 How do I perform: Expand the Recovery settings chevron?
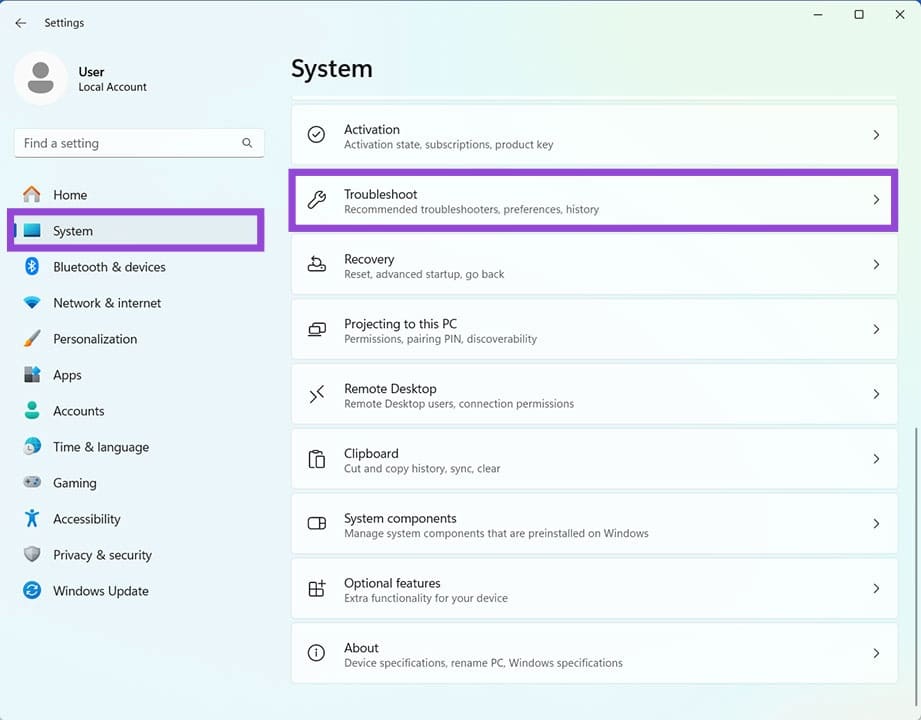pyautogui.click(x=877, y=265)
